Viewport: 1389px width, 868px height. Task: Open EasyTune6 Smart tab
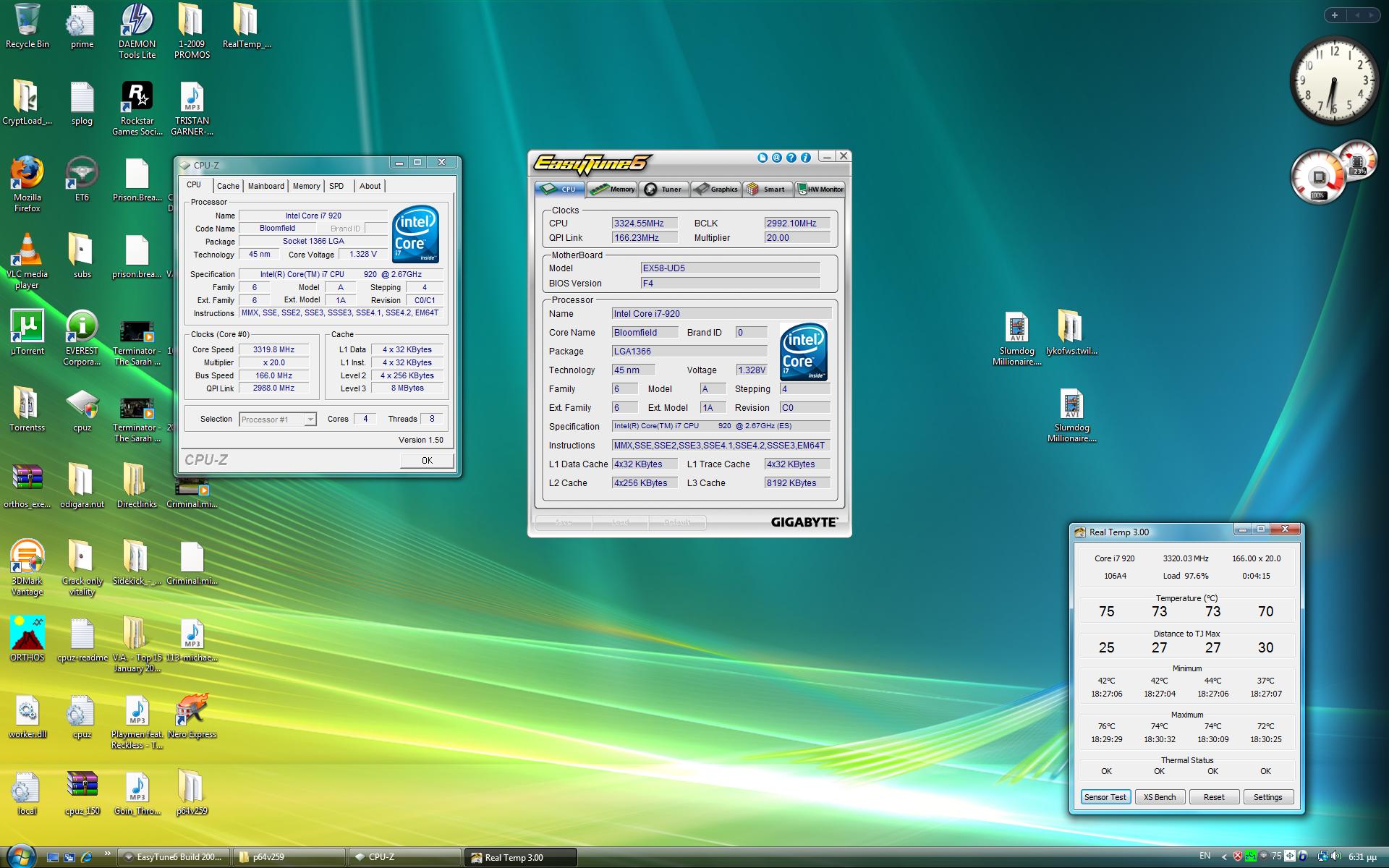(767, 189)
